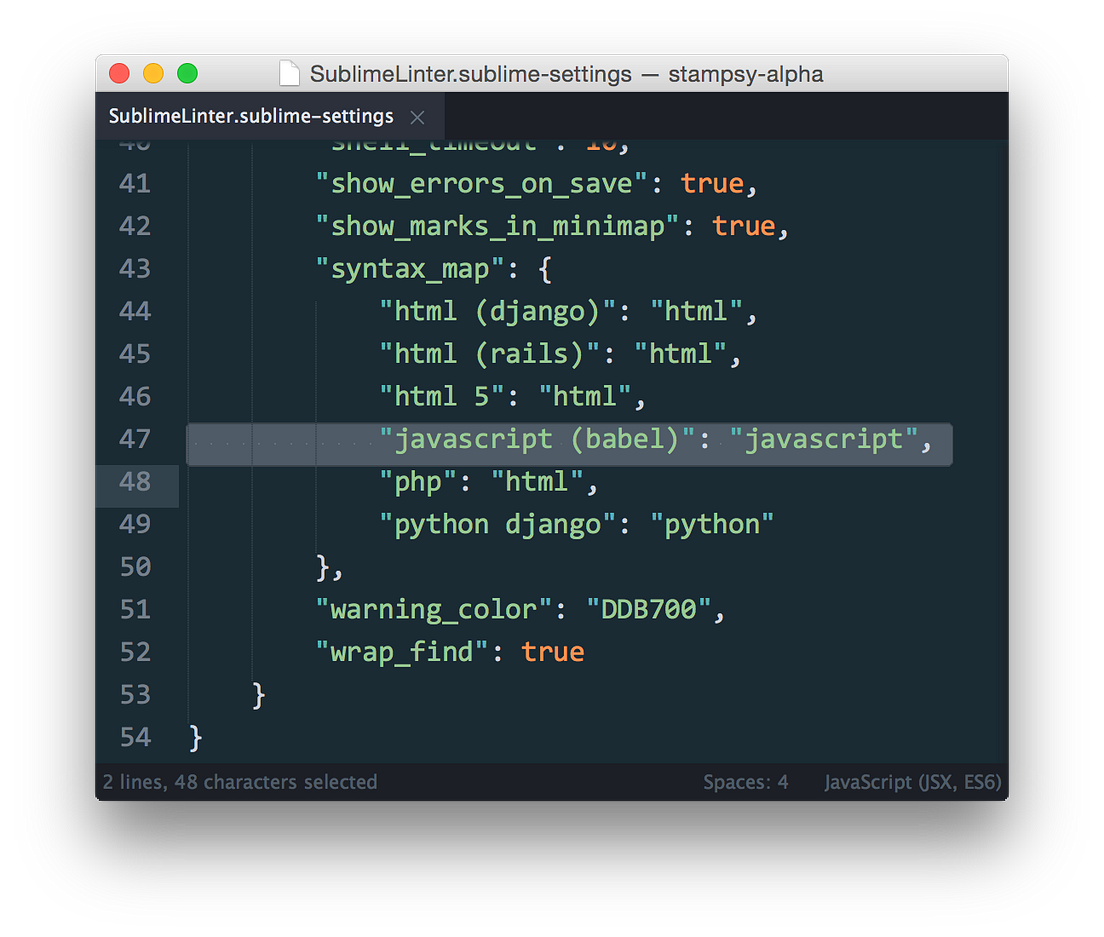The width and height of the screenshot is (1104, 937).
Task: Click line number 54 in the gutter
Action: [134, 737]
